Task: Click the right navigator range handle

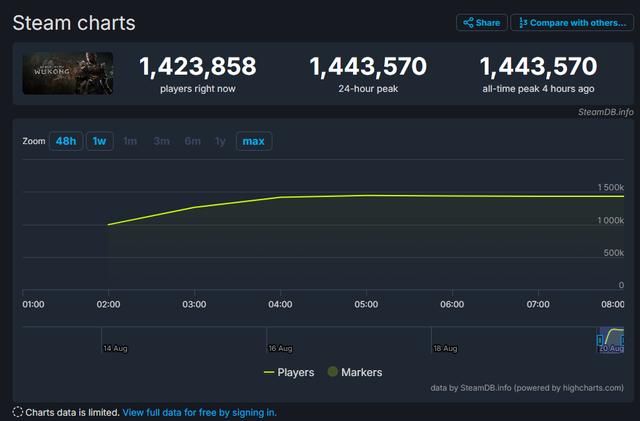Action: [x=622, y=340]
